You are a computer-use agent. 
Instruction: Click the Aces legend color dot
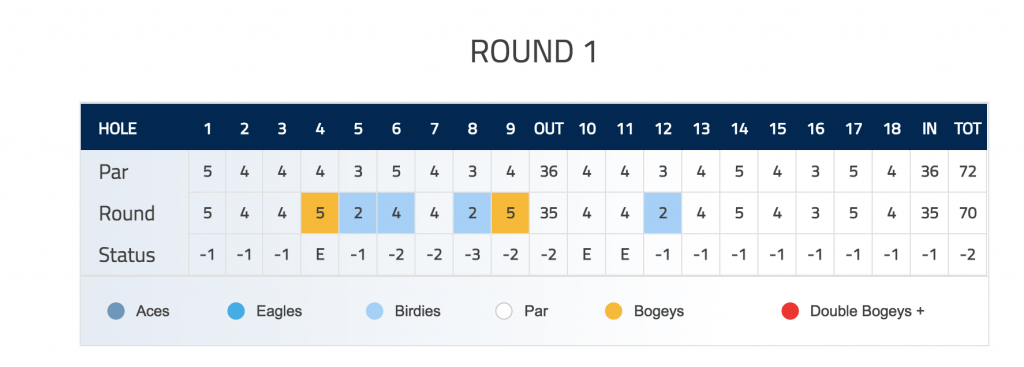[x=116, y=311]
